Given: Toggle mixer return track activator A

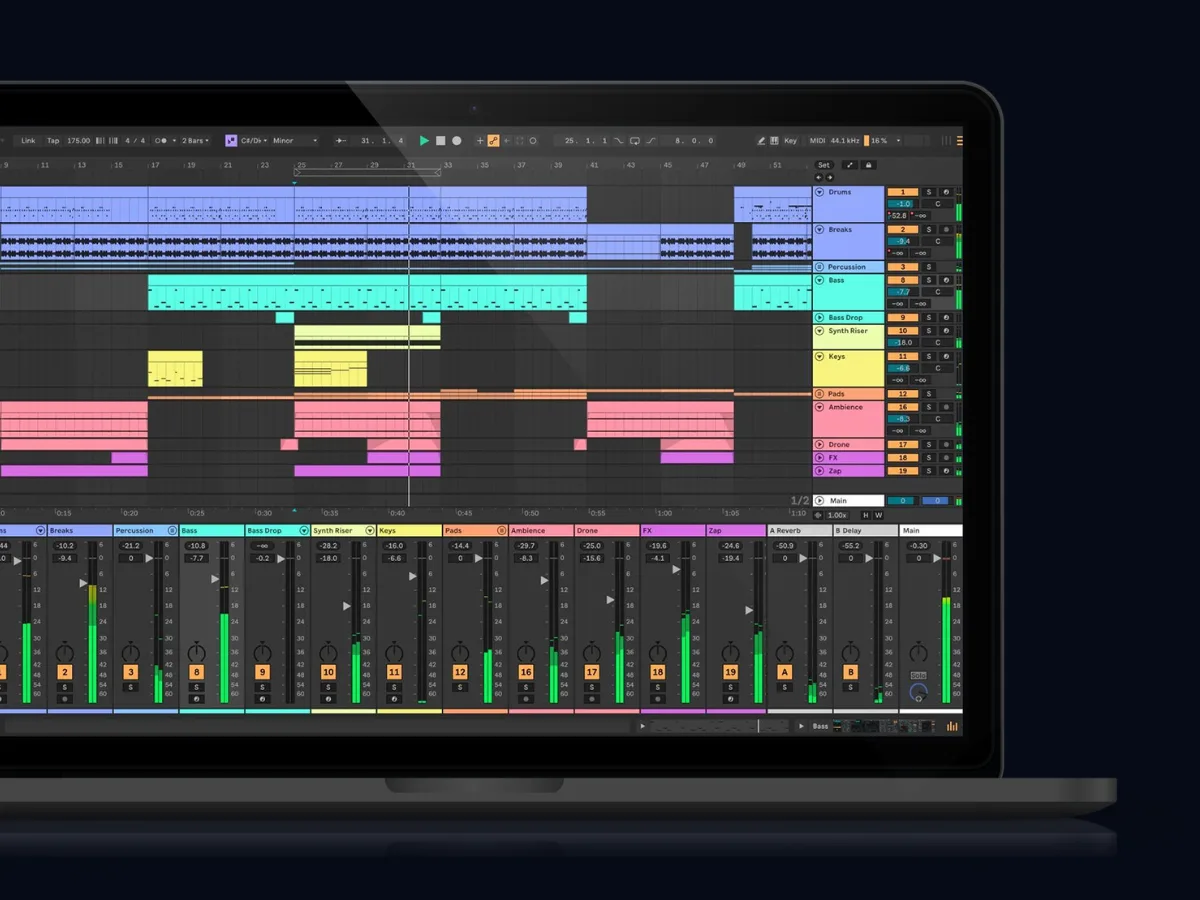Looking at the screenshot, I should click(785, 673).
